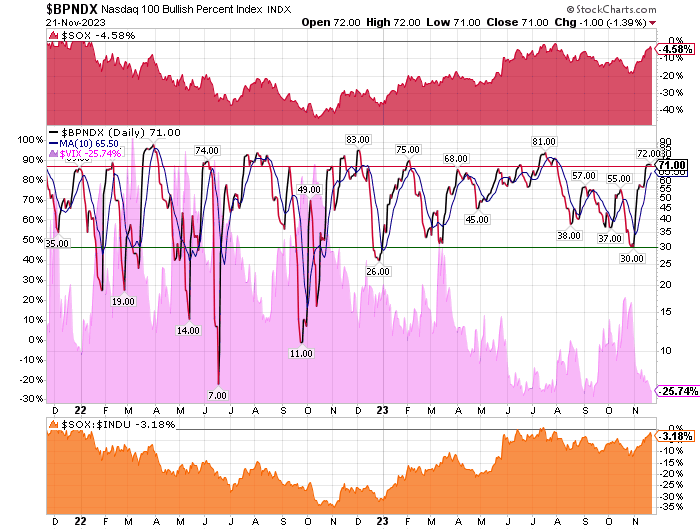The width and height of the screenshot is (700, 530).
Task: Click the INDX exchange label
Action: point(279,9)
